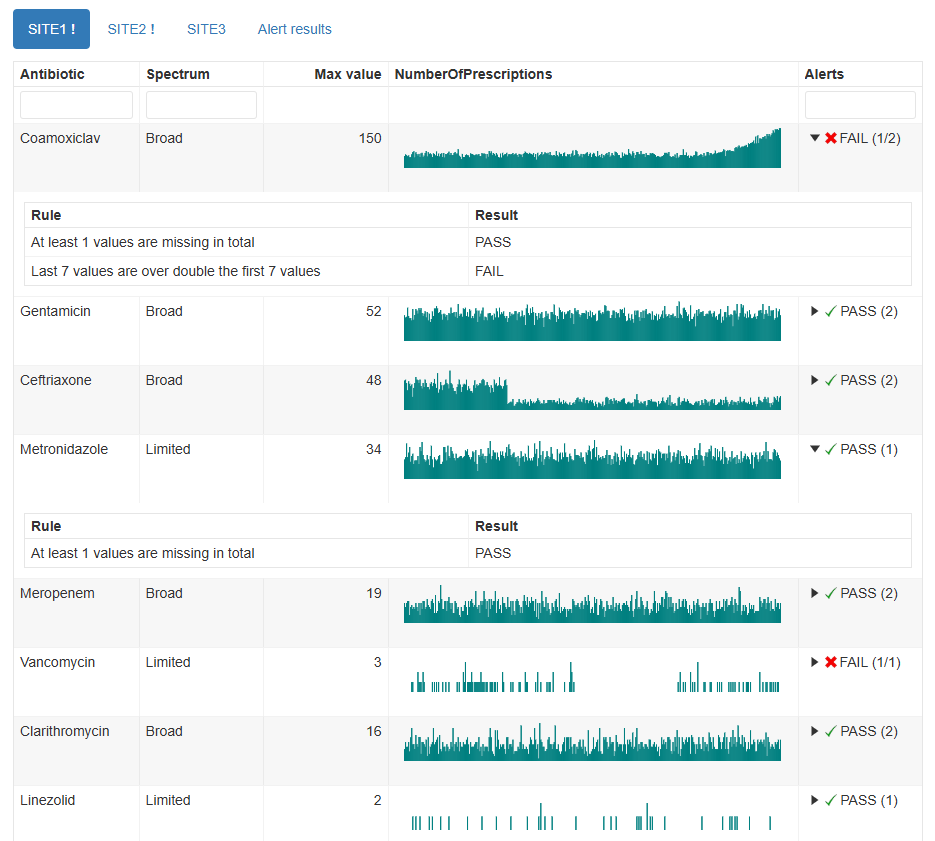The width and height of the screenshot is (935, 841).
Task: Click the green check icon for Meropenem
Action: [x=830, y=594]
